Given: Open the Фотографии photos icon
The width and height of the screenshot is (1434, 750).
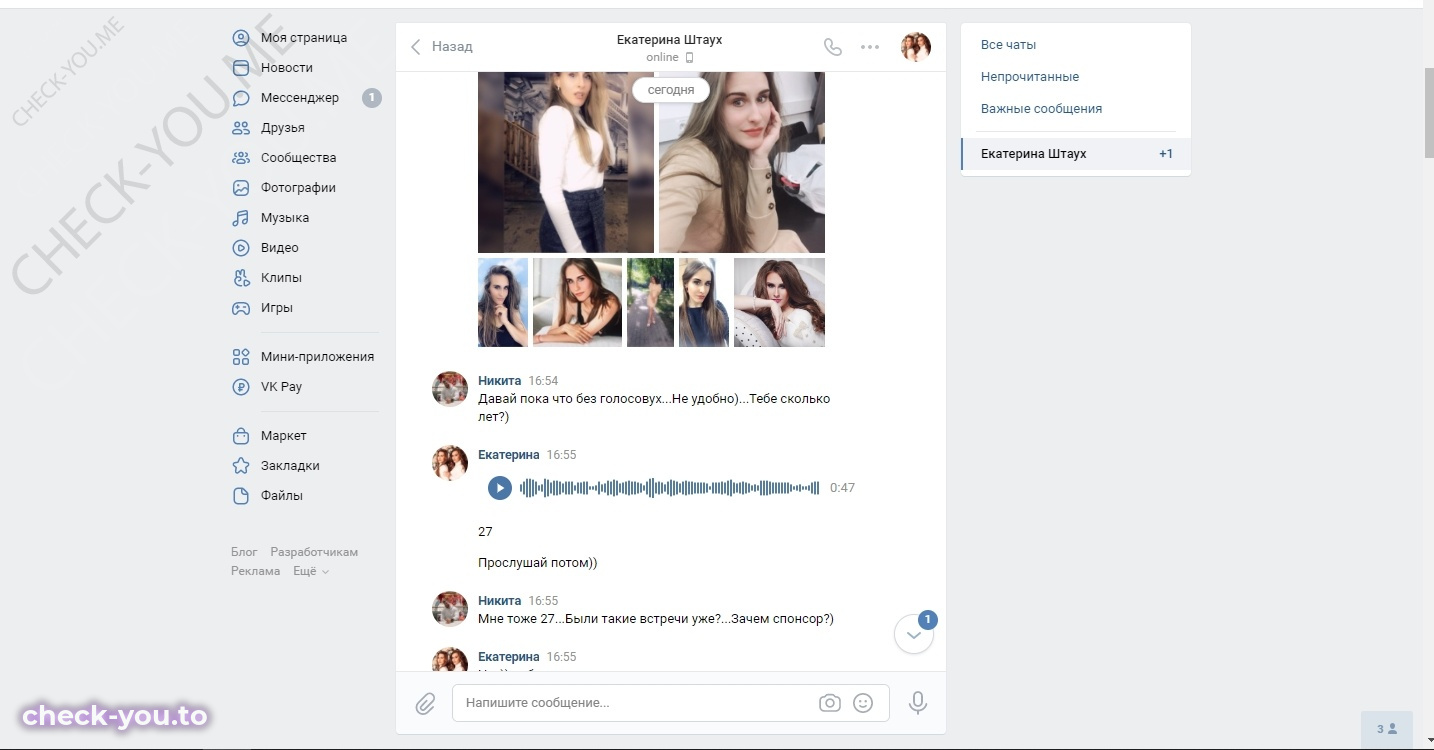Looking at the screenshot, I should 241,188.
